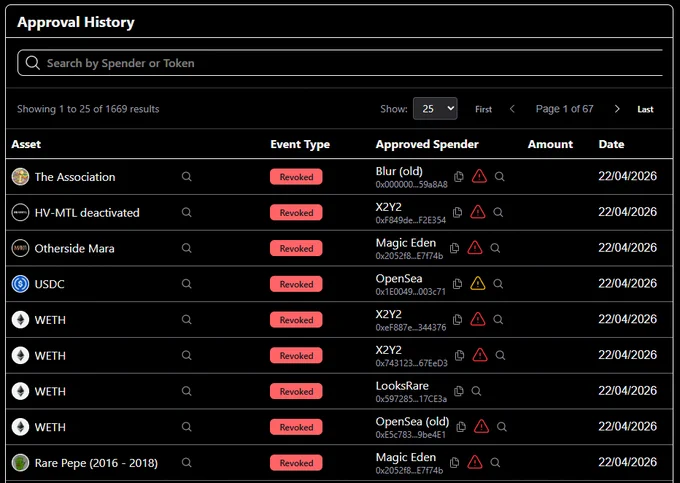Look up OpenSea 0x1E0049 spender with magnifier
Image resolution: width=680 pixels, height=483 pixels.
point(498,284)
